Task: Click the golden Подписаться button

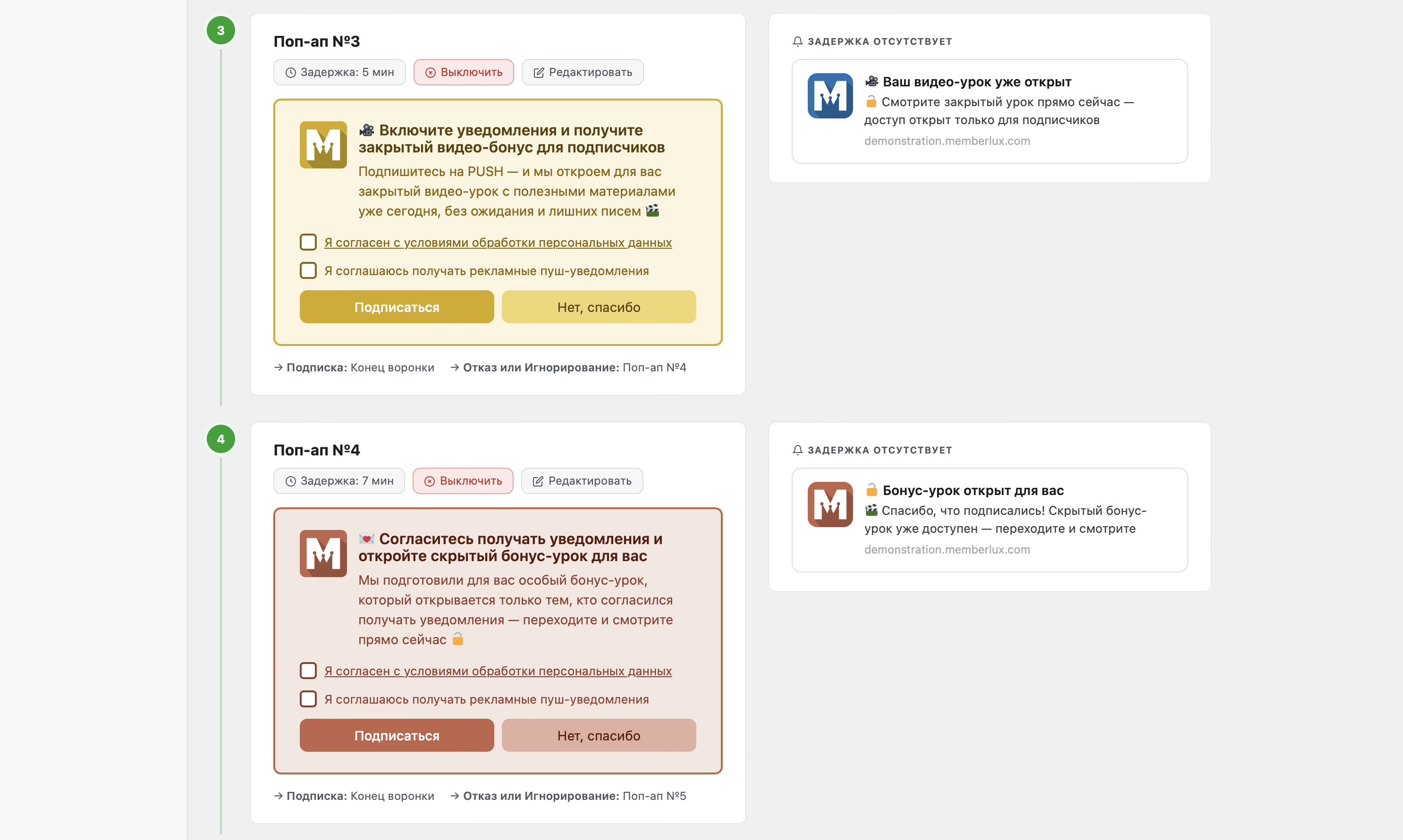Action: [x=397, y=307]
